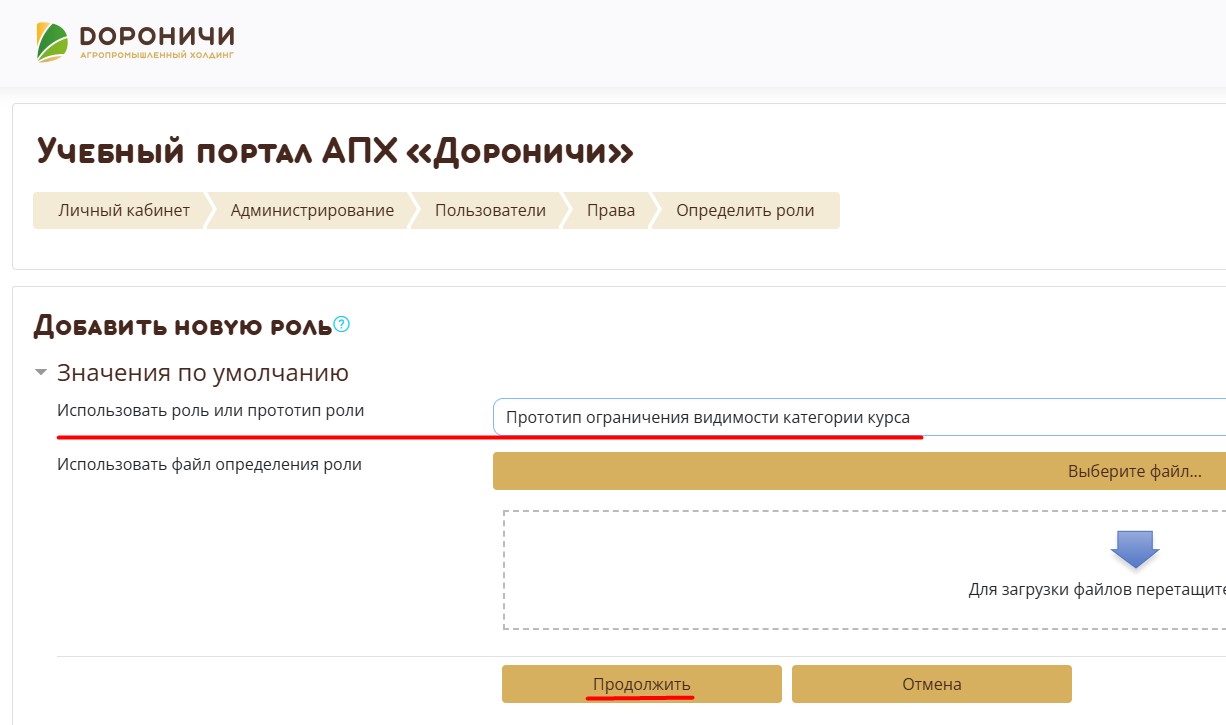Open help icon beside Добавить новую роль

342,324
